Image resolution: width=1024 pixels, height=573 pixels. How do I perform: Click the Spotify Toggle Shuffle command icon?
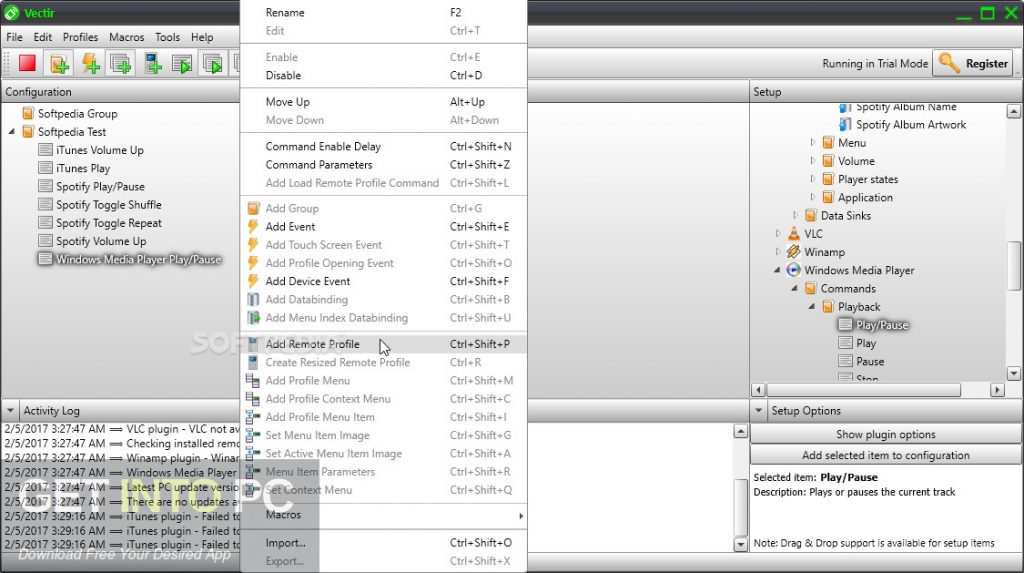pos(45,205)
